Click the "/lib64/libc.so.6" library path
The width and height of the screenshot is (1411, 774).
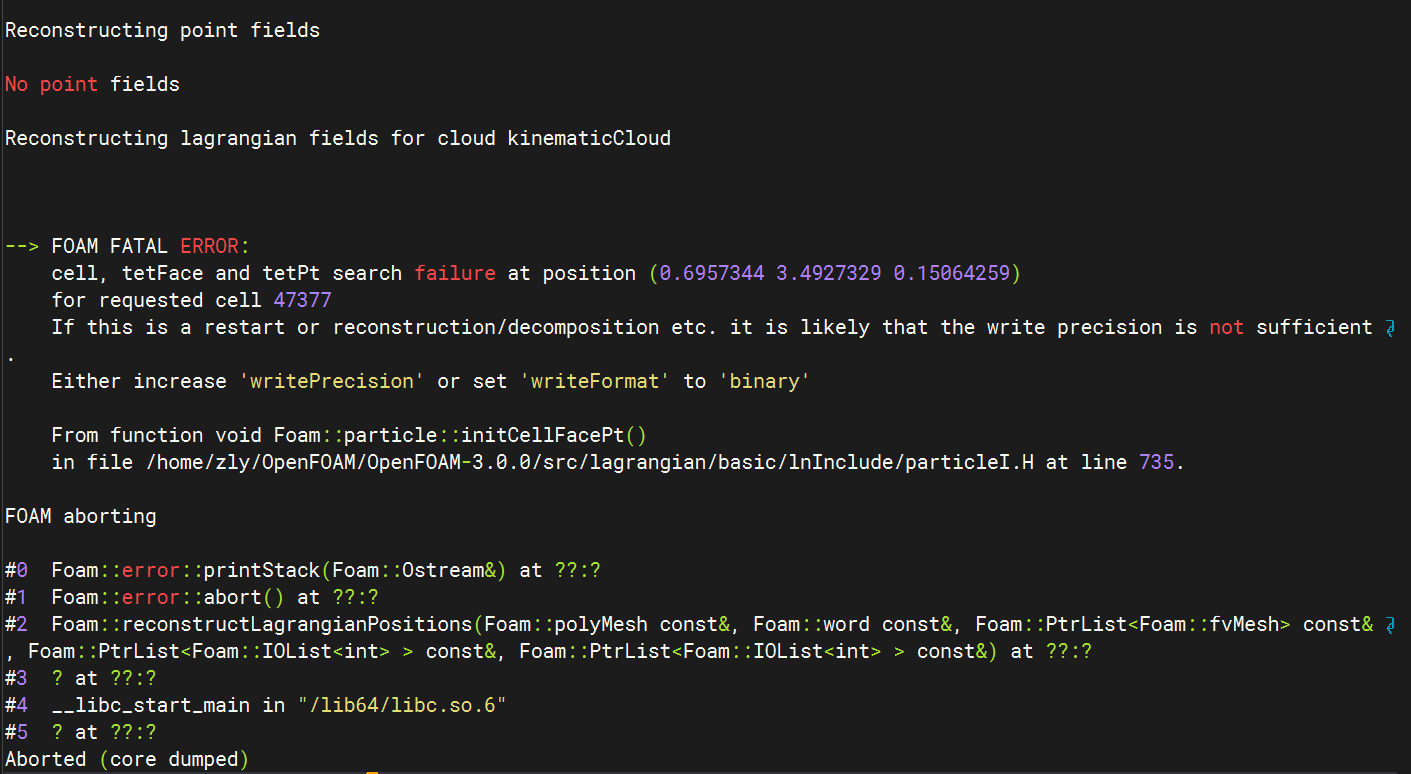[402, 705]
